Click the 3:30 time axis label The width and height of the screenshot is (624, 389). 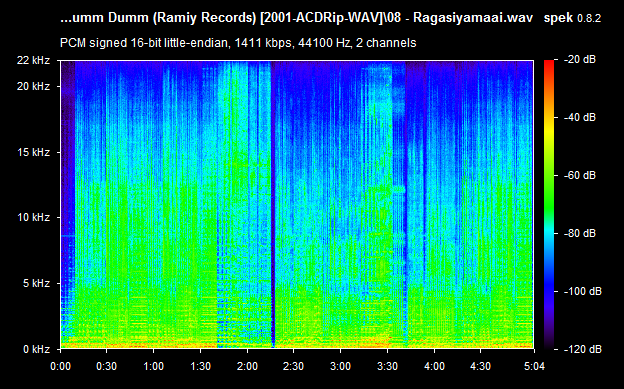pyautogui.click(x=387, y=366)
